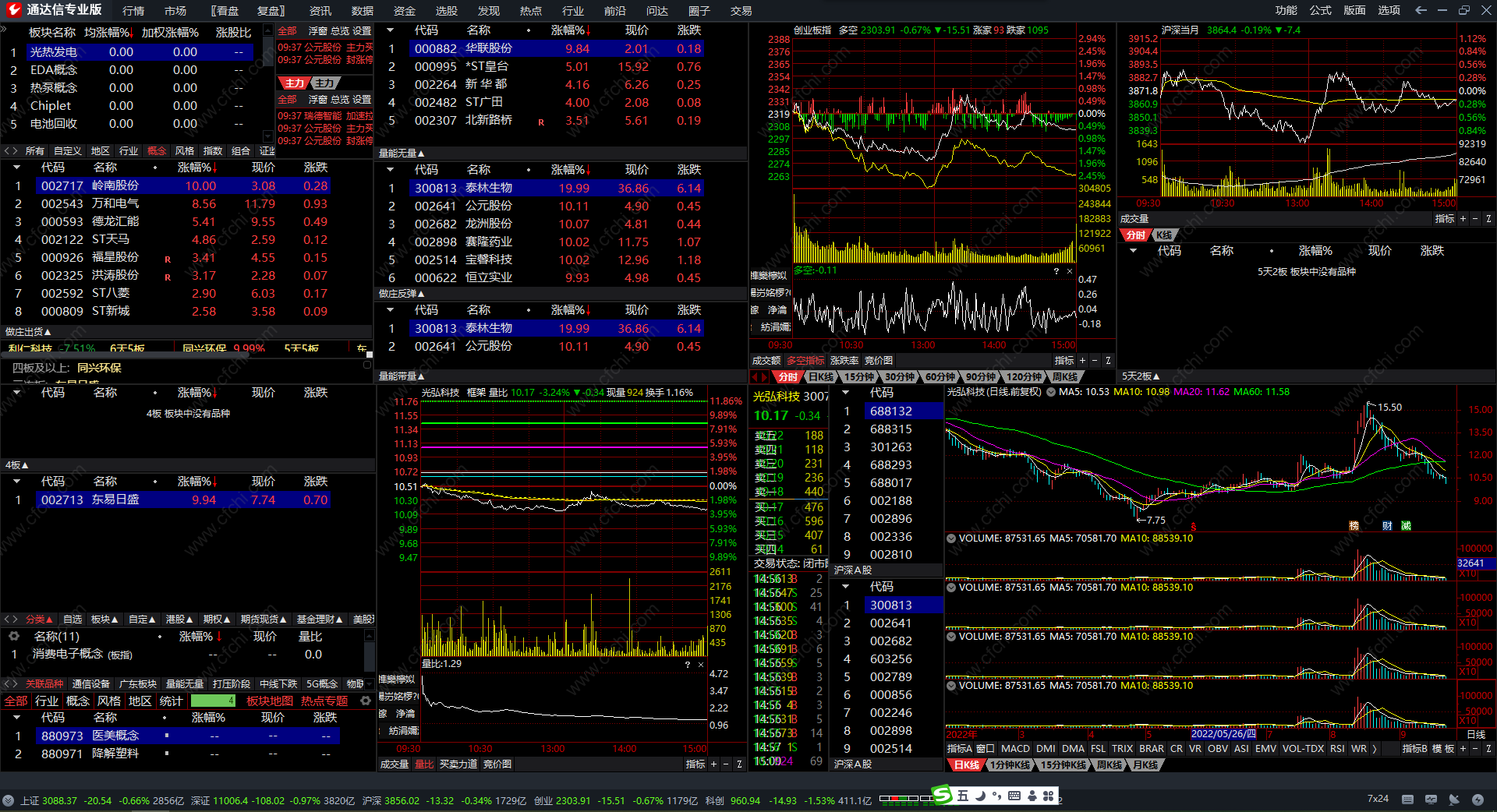The image size is (1497, 812).
Task: Open the Sogou bar soft keyboard icon
Action: (x=1014, y=796)
